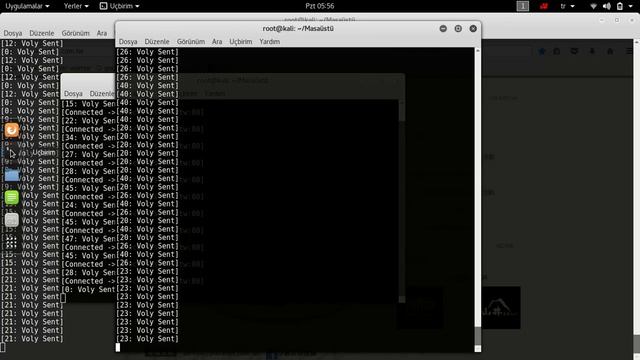Launch the green notes app in the dock
Screen dimensions: 640x360
pyautogui.click(x=11, y=198)
